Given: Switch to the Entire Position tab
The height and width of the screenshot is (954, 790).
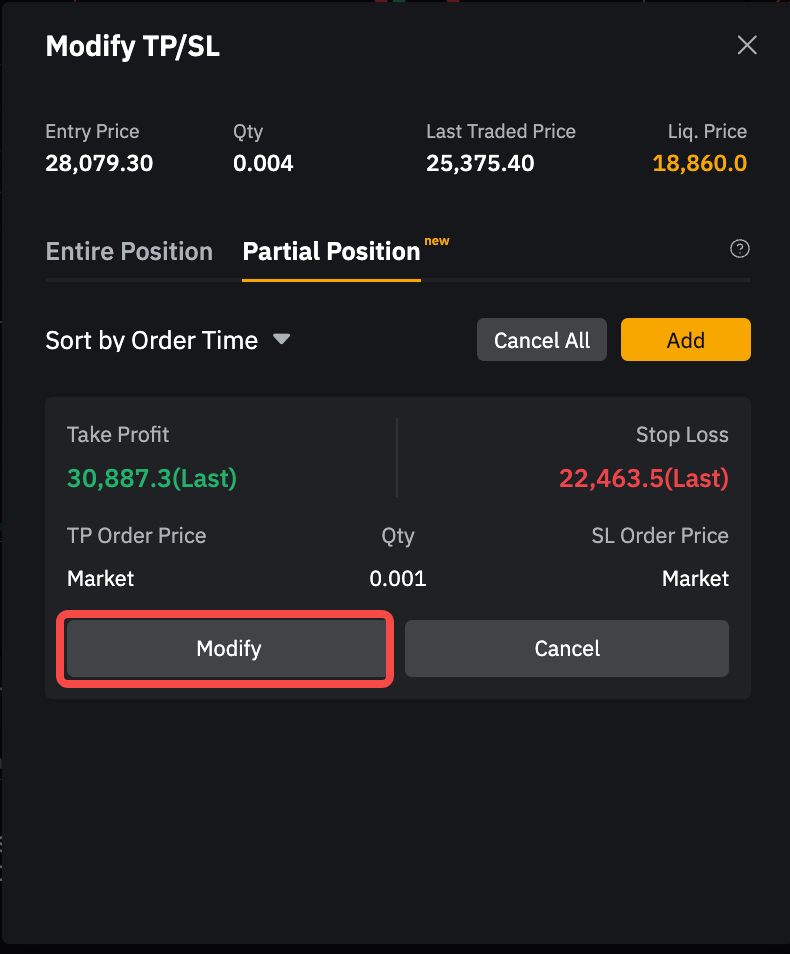Looking at the screenshot, I should (x=129, y=251).
